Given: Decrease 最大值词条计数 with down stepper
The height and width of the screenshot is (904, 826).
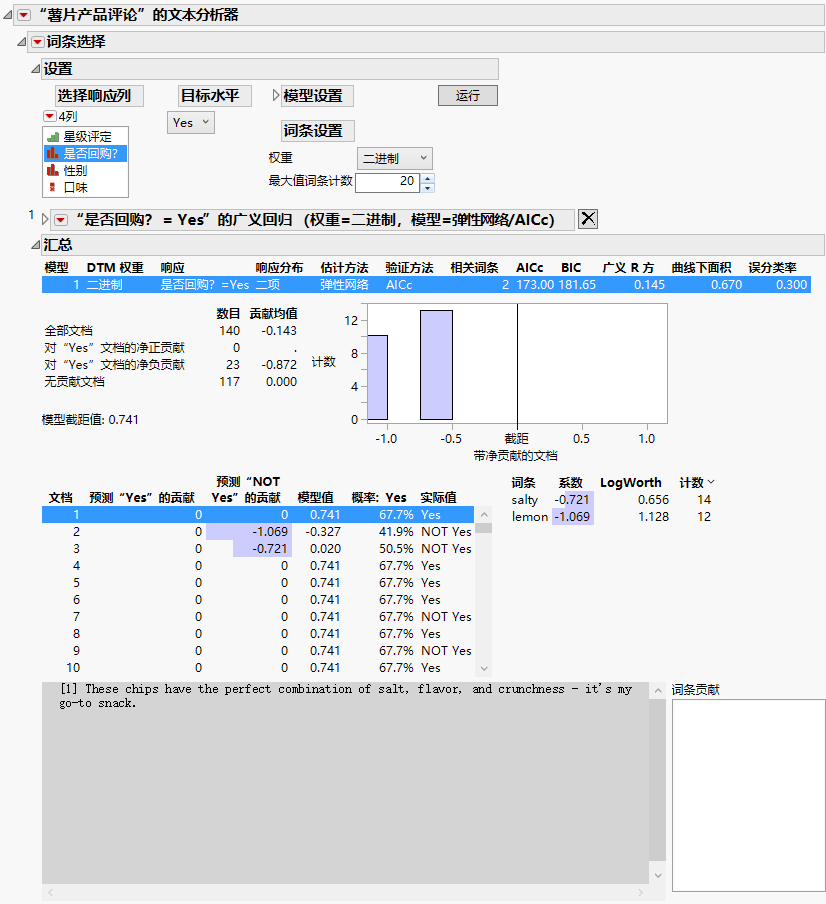Looking at the screenshot, I should [x=427, y=187].
